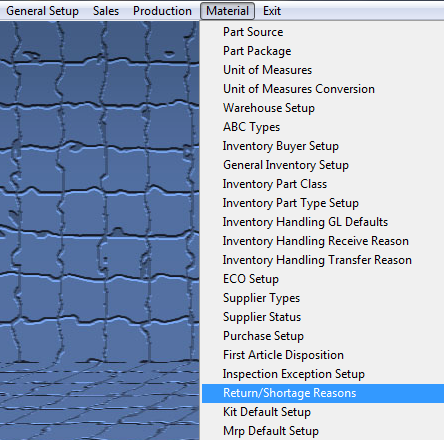Choose Inventory Handling Transfer Reason
444x440 pixels.
323,260
